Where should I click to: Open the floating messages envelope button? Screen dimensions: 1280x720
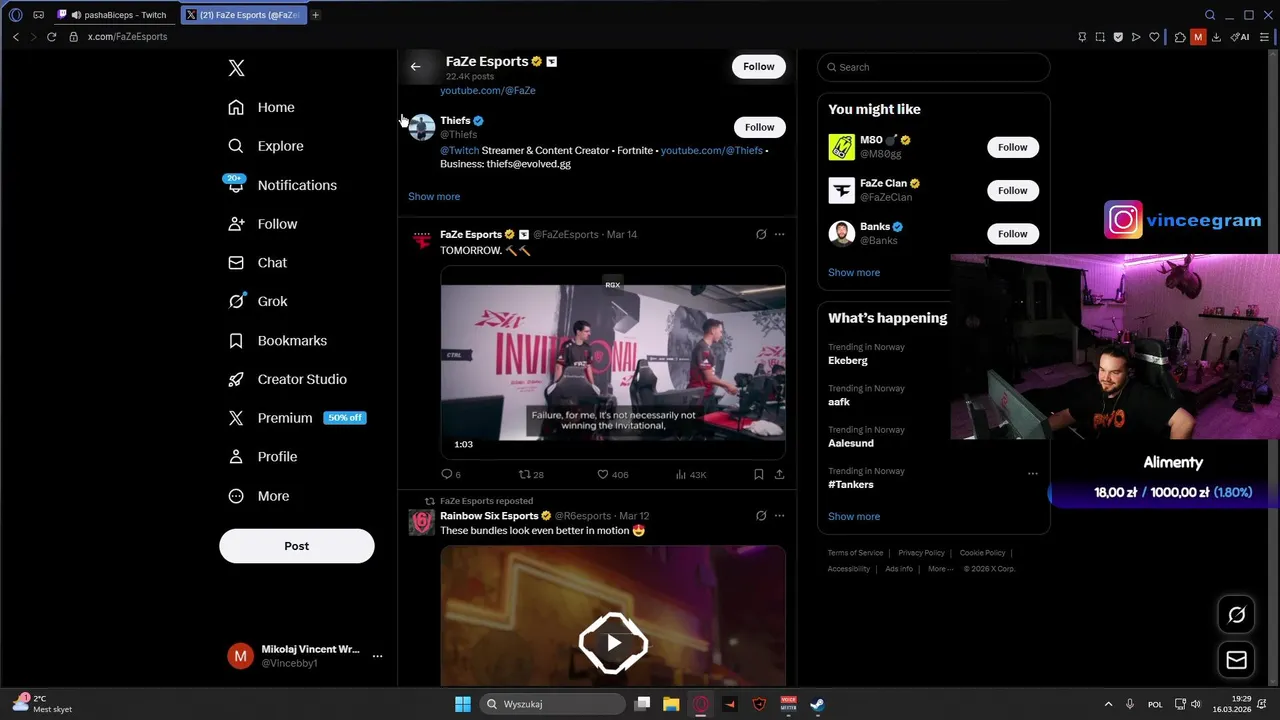point(1237,660)
